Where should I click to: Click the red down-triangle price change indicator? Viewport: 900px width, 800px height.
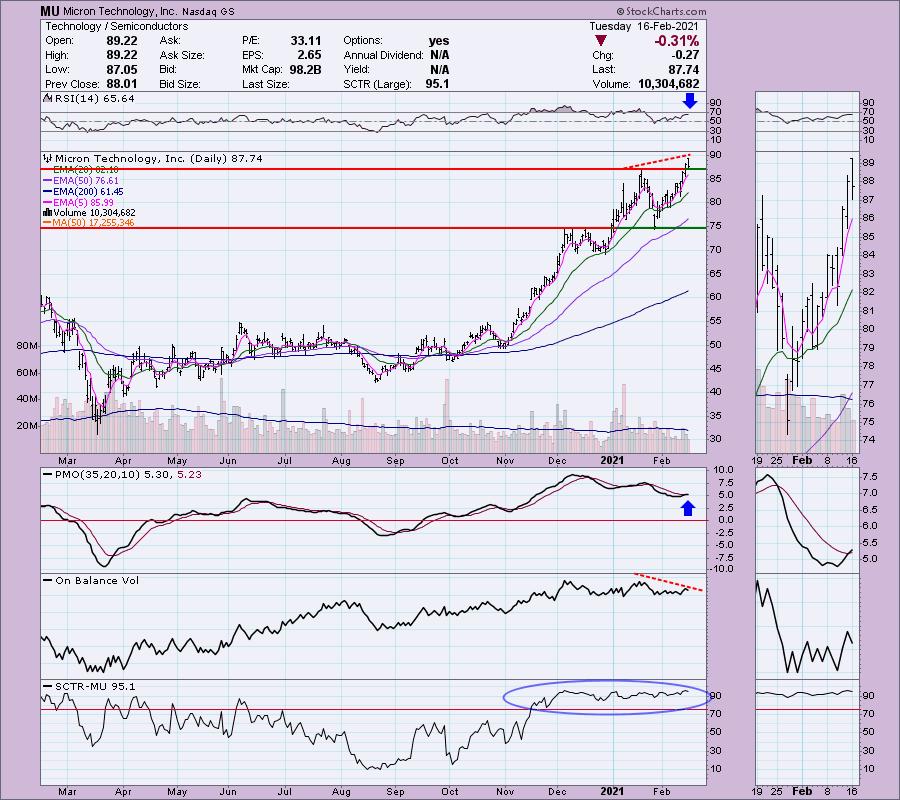click(600, 41)
